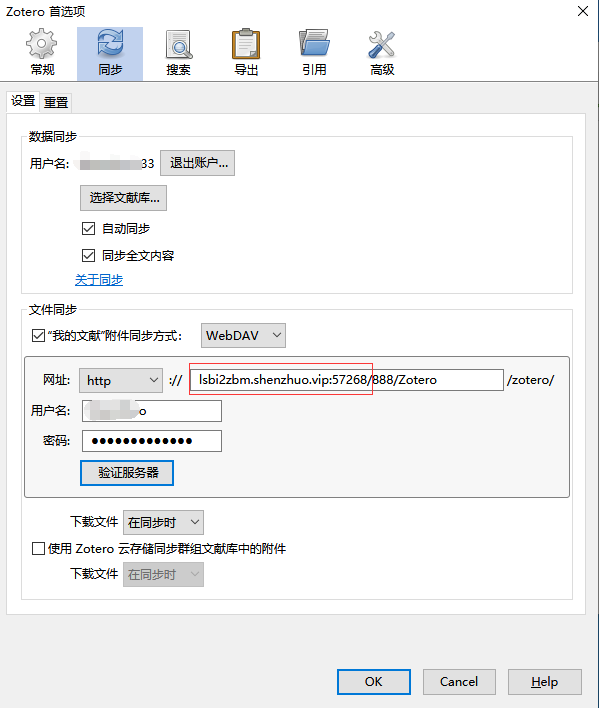Close the Zotero 首选项 window
The height and width of the screenshot is (708, 599).
click(583, 11)
